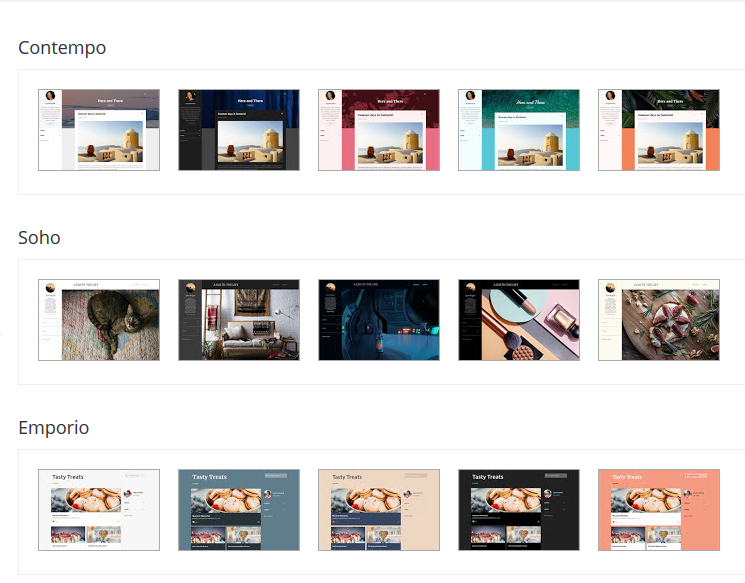Select the white Contempo theme thumbnail
The image size is (745, 583).
99,130
